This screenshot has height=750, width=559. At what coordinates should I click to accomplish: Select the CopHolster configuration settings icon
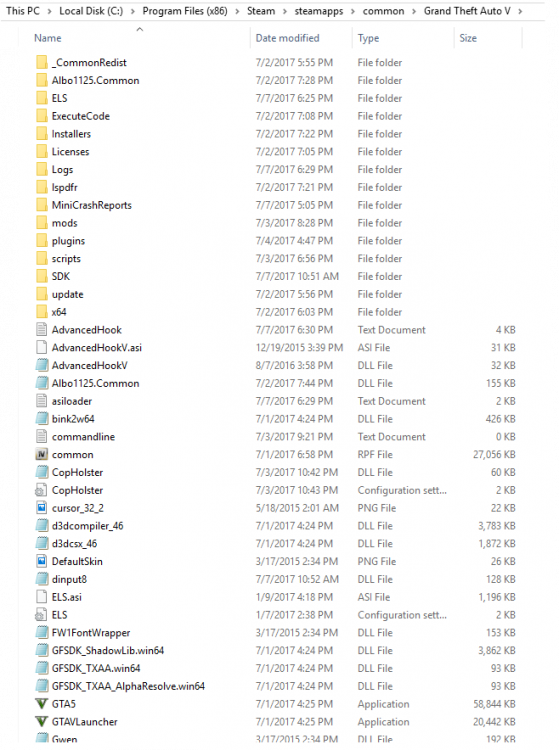pos(42,490)
